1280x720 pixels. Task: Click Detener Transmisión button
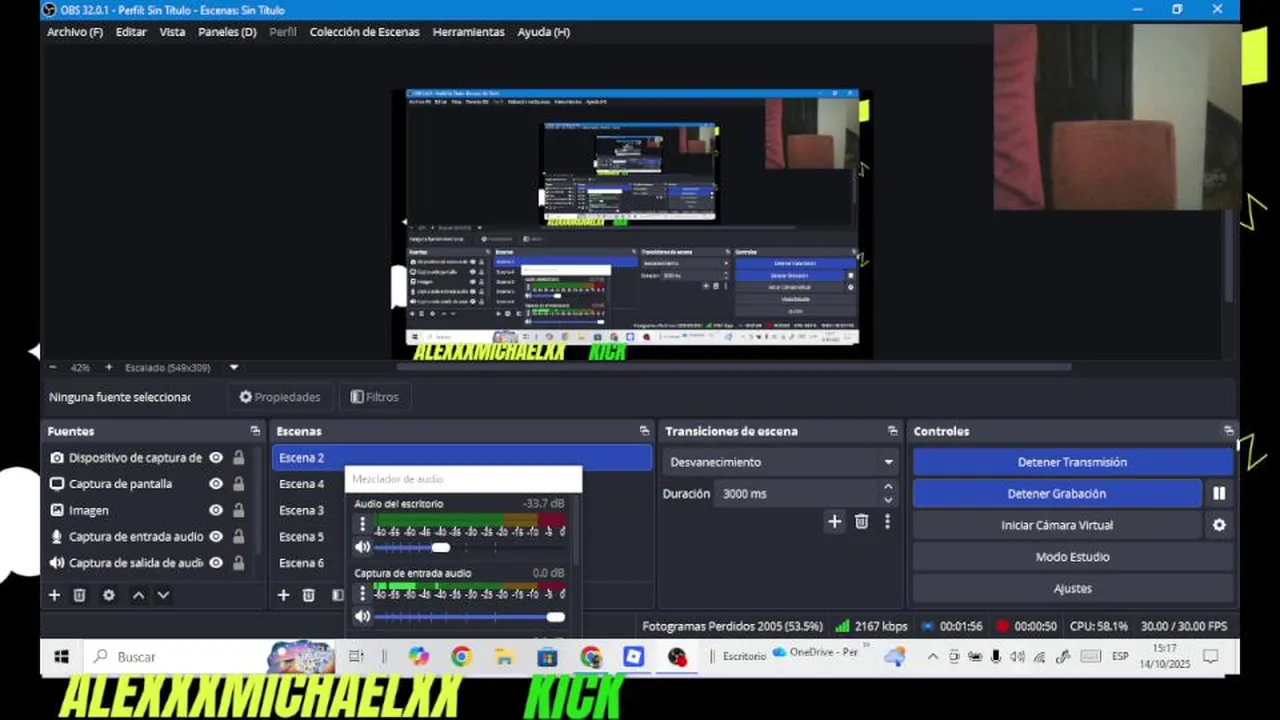pyautogui.click(x=1072, y=462)
